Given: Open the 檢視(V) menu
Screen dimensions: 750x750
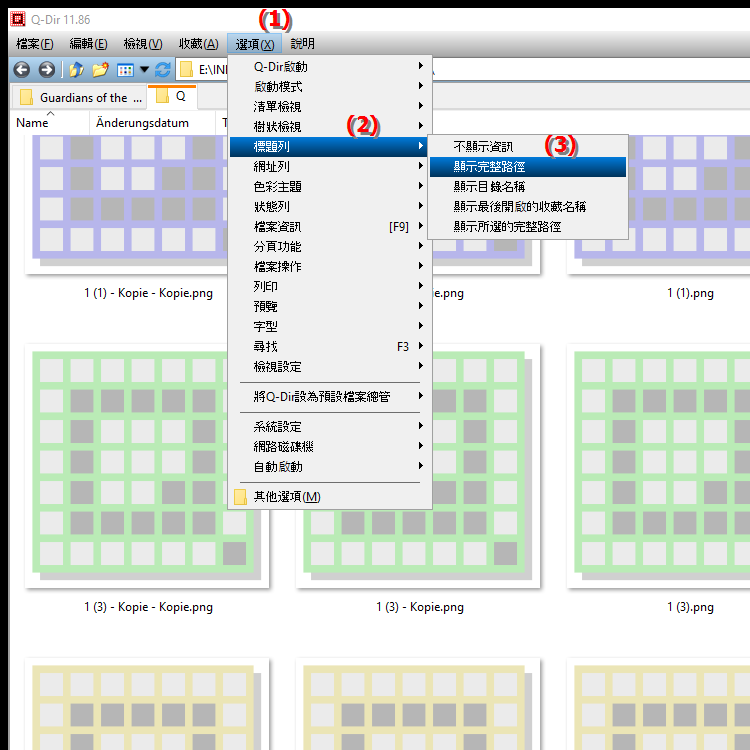Looking at the screenshot, I should pyautogui.click(x=143, y=44).
